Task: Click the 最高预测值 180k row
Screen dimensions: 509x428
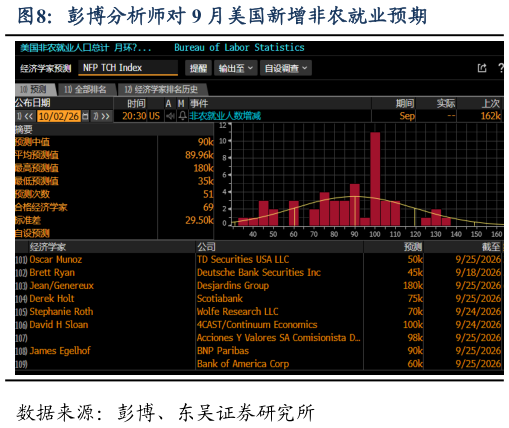Action: pyautogui.click(x=114, y=168)
